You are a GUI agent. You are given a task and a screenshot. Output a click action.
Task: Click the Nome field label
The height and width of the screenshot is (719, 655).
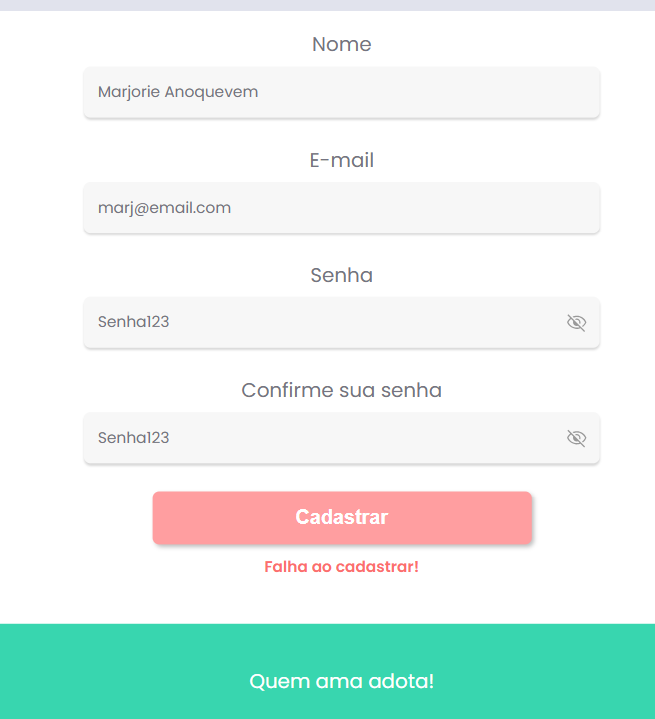point(341,44)
